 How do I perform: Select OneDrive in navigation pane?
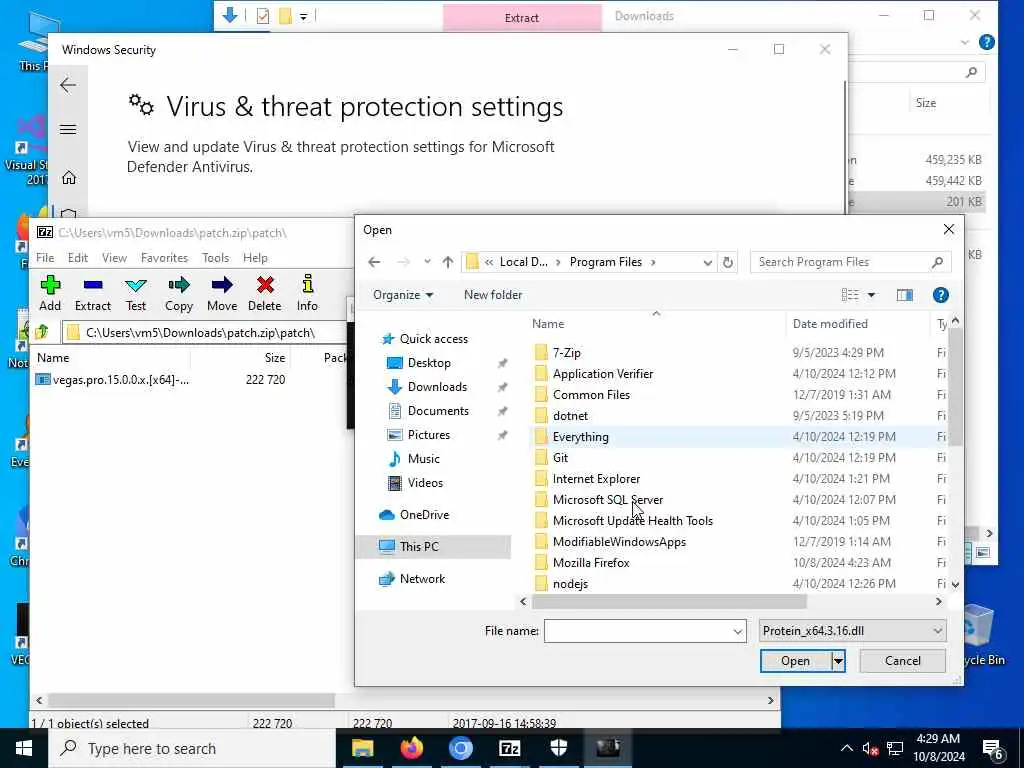coord(424,515)
